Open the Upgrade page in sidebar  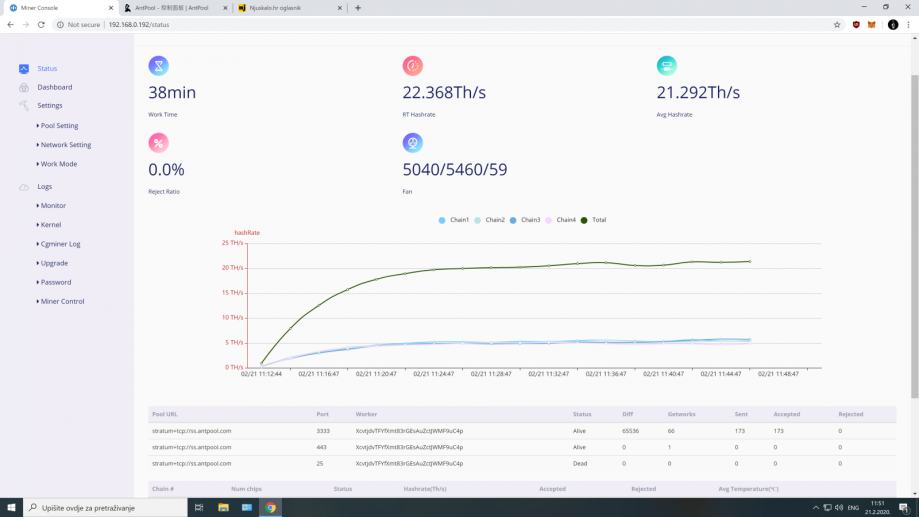(x=54, y=263)
